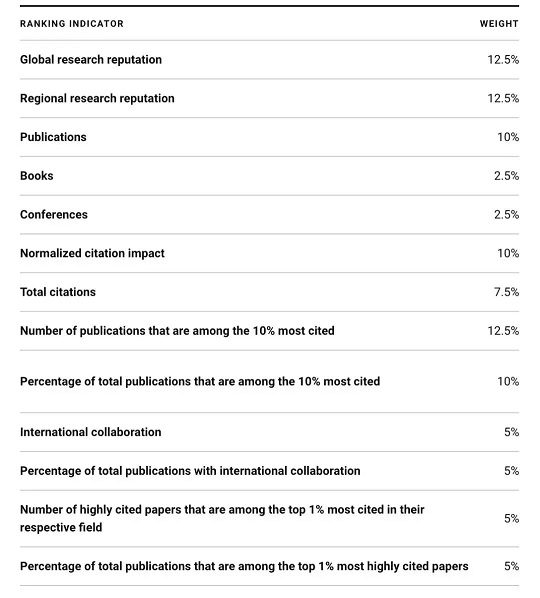
Task: Click the 2.5% weight value for Books
Action: pyautogui.click(x=506, y=176)
